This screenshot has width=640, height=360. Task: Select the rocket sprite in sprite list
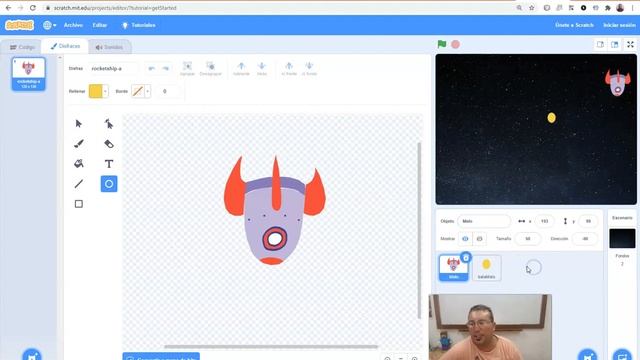click(453, 268)
